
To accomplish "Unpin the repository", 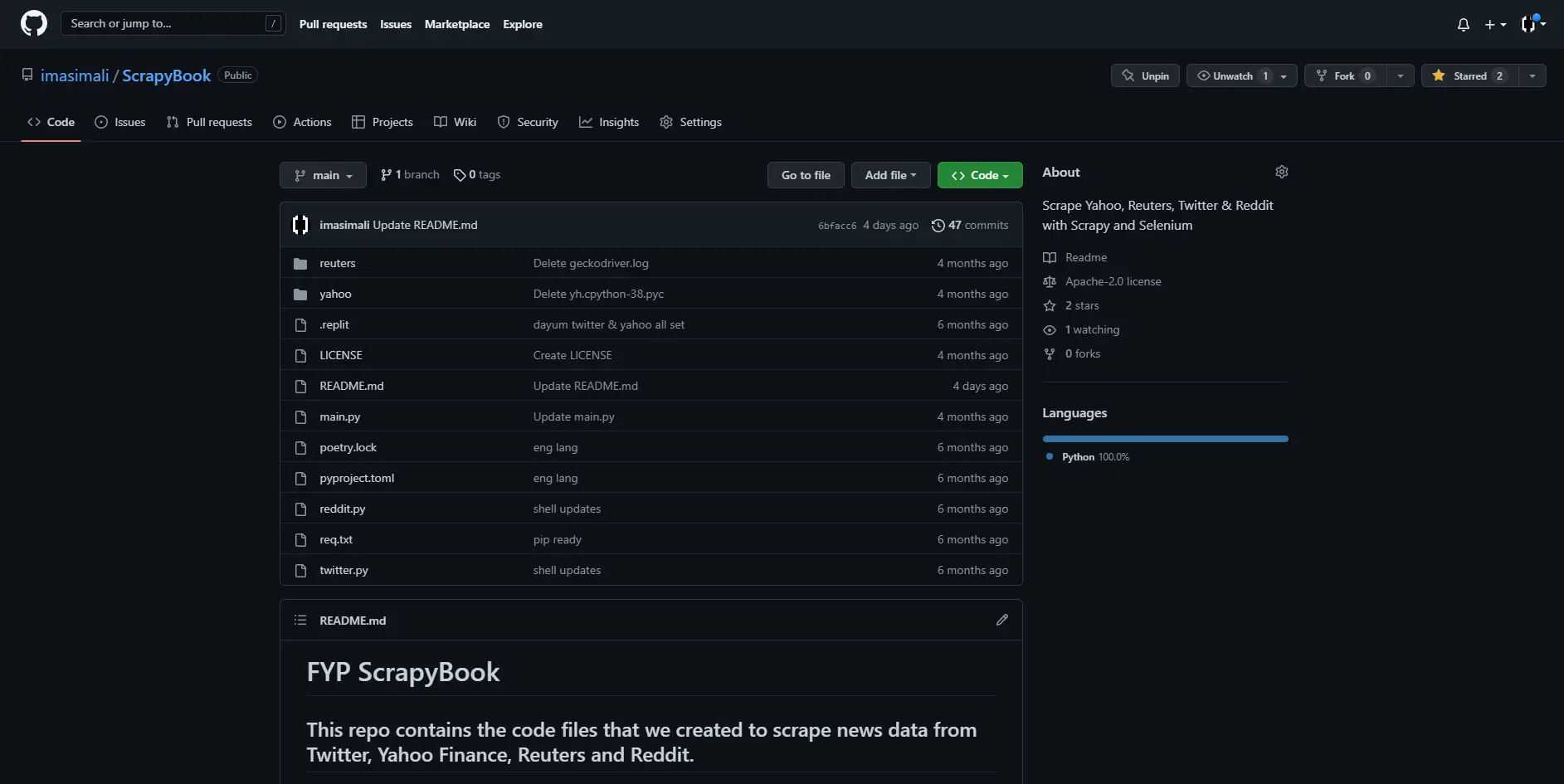I will (x=1145, y=75).
